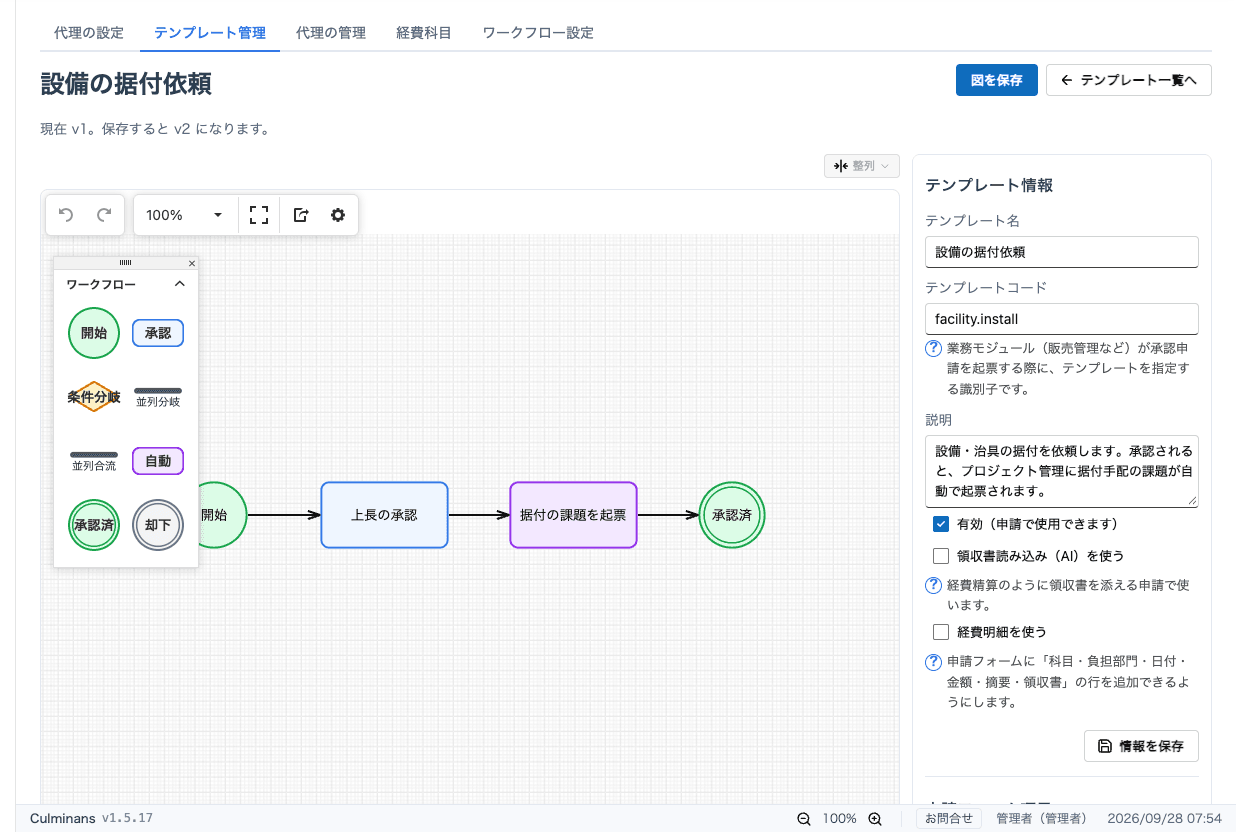
Task: Click help icon beside receipt hint
Action: click(x=933, y=586)
